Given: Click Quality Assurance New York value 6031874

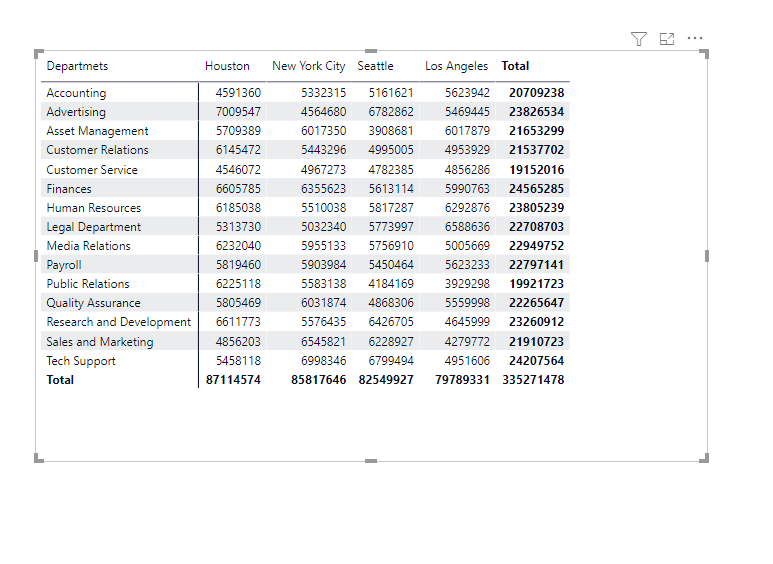Looking at the screenshot, I should pos(323,303).
